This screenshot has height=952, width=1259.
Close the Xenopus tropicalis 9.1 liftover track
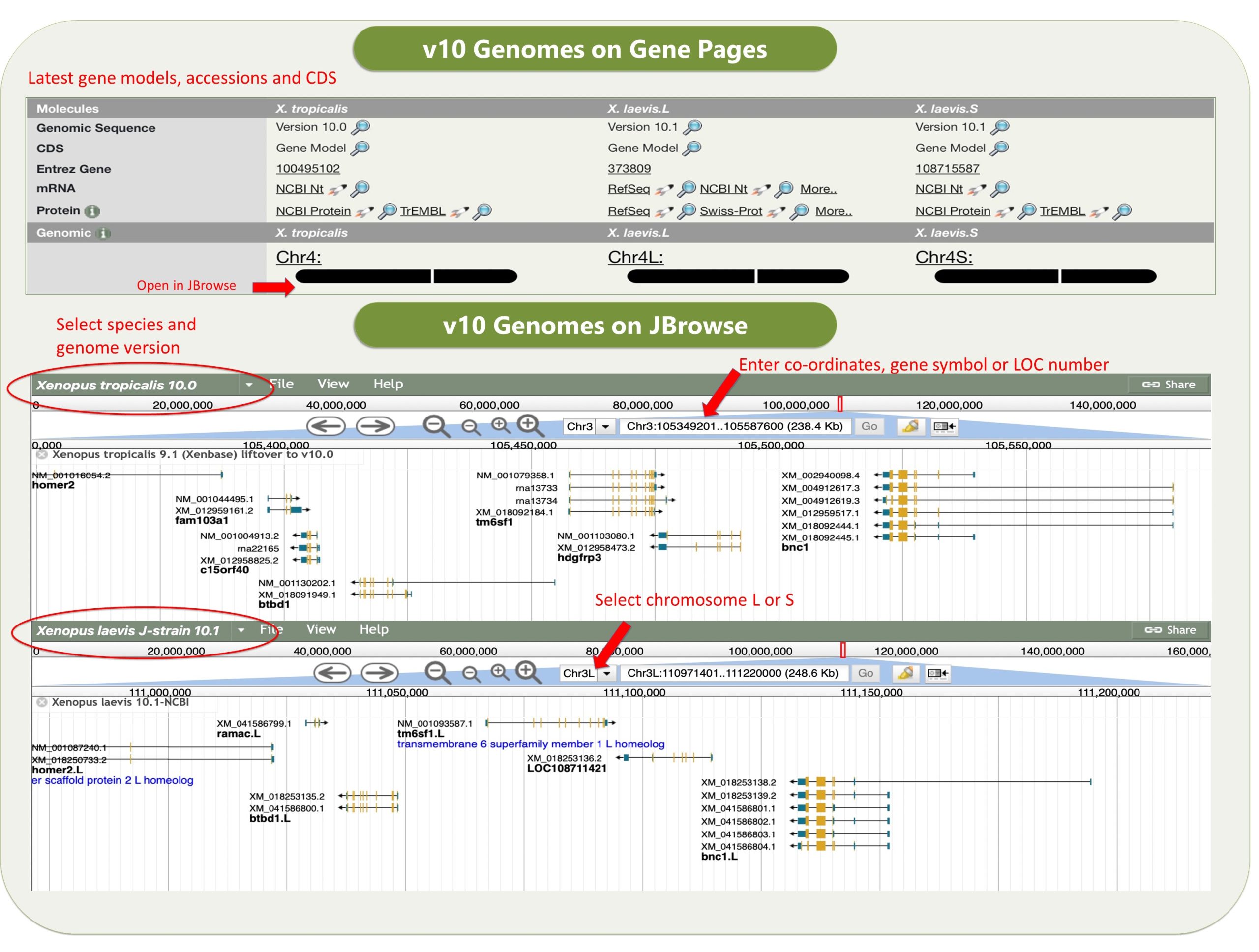point(41,455)
